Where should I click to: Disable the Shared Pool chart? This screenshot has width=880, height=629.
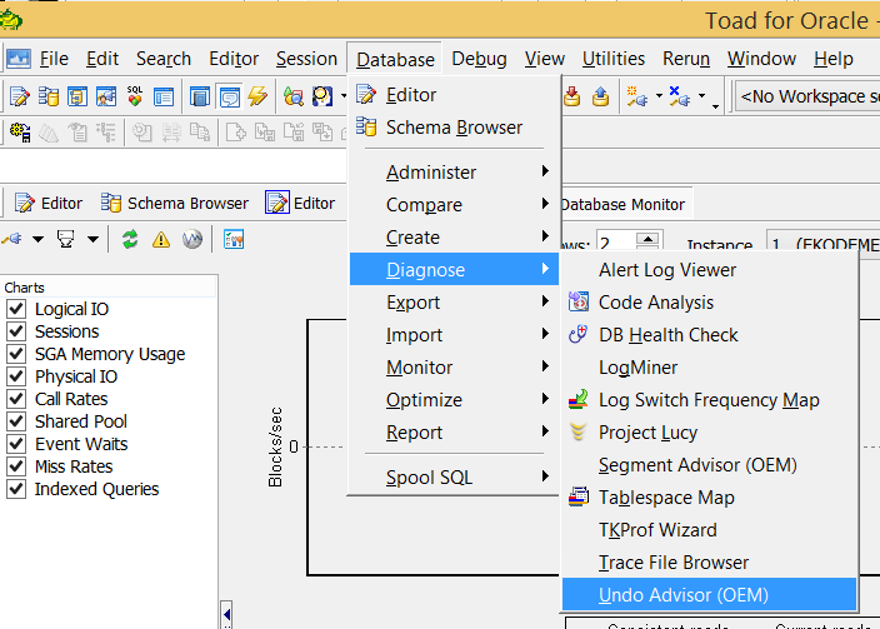point(16,421)
